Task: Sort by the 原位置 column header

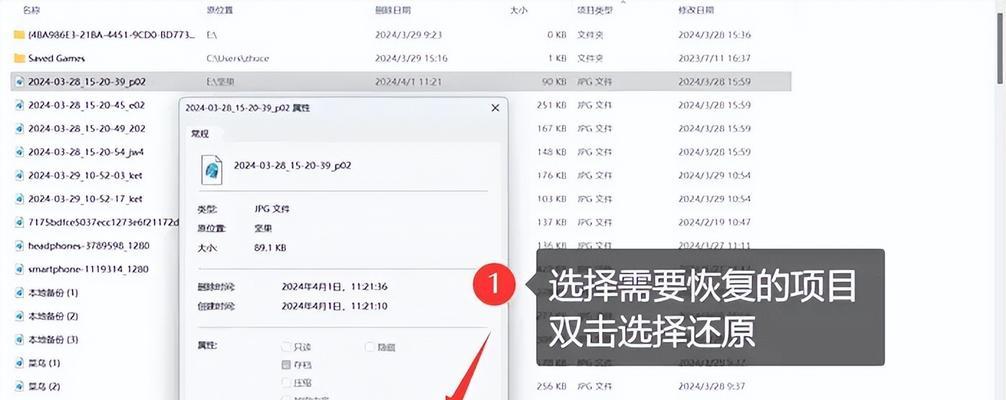Action: [219, 10]
